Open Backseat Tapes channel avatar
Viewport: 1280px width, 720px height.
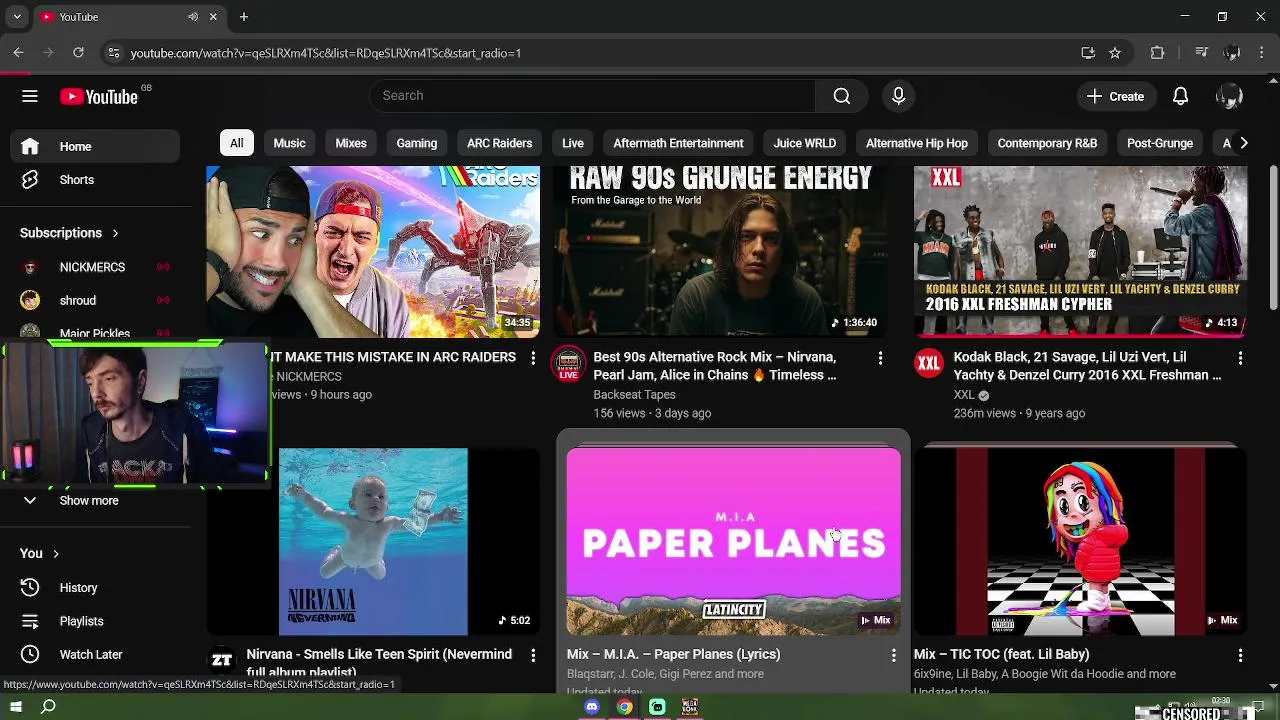[x=569, y=363]
